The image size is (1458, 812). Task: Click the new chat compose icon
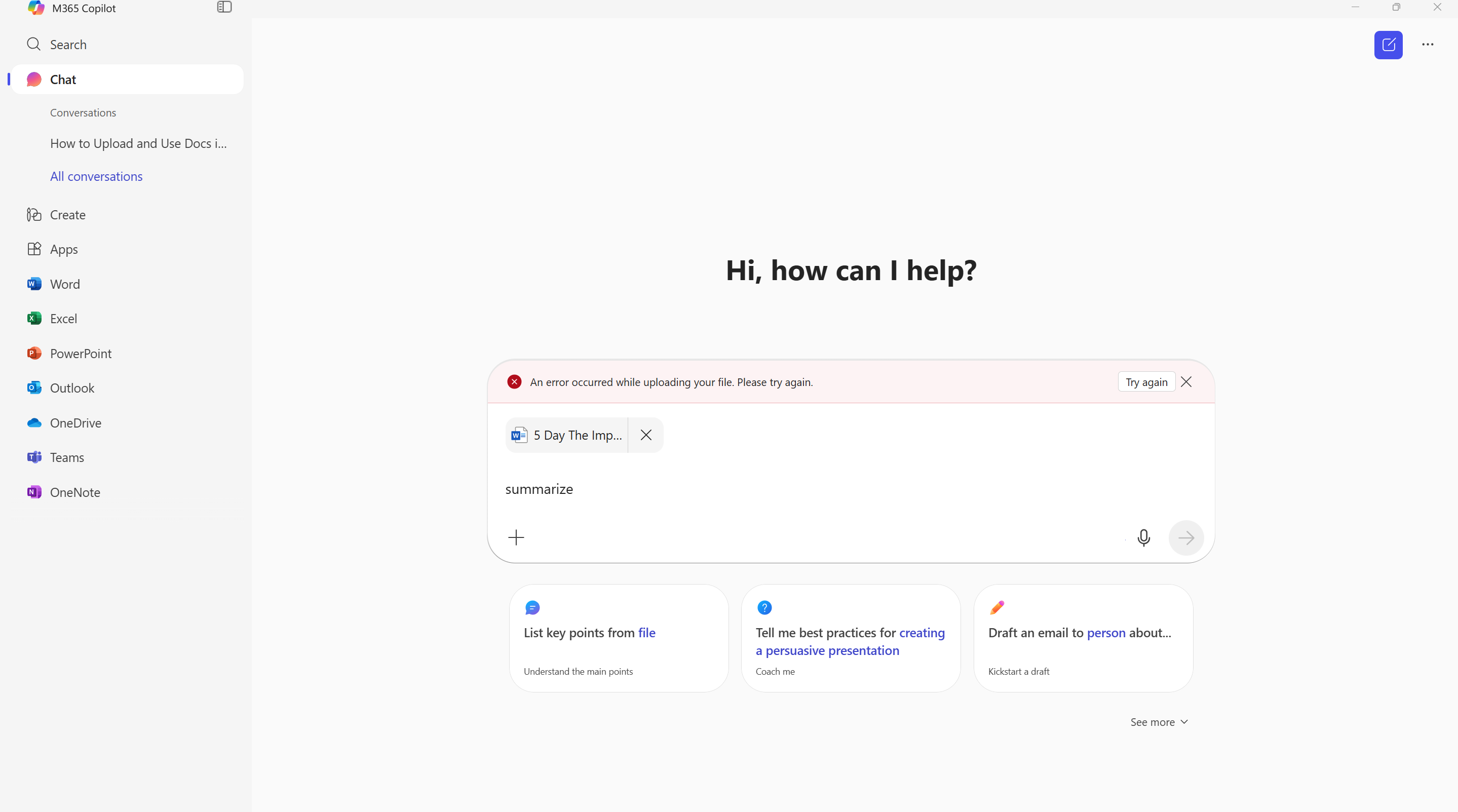pyautogui.click(x=1388, y=45)
